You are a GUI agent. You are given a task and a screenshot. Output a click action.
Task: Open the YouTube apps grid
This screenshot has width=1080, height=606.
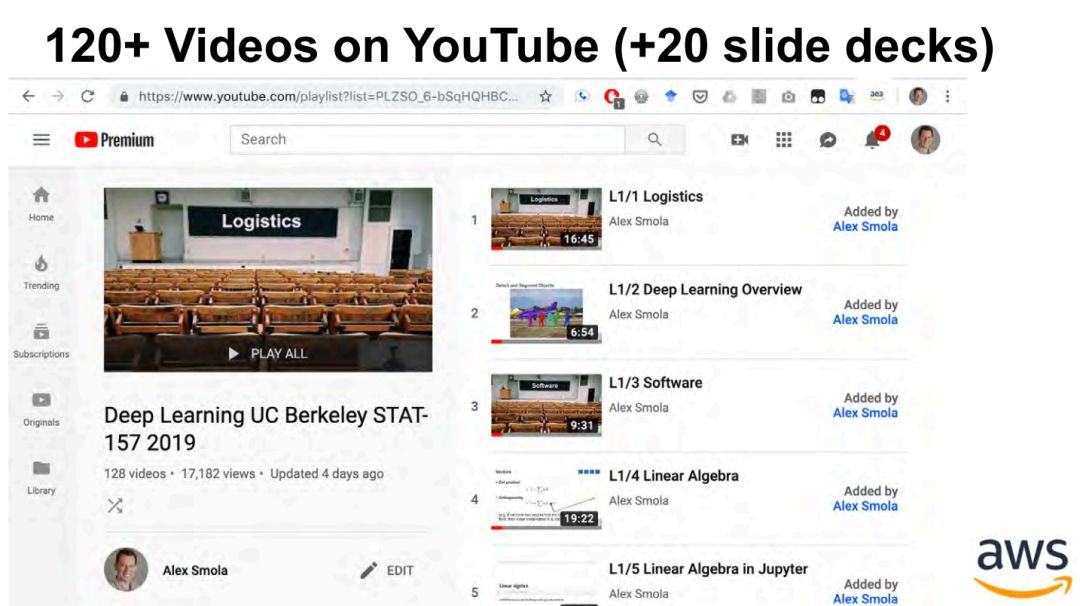tap(784, 140)
